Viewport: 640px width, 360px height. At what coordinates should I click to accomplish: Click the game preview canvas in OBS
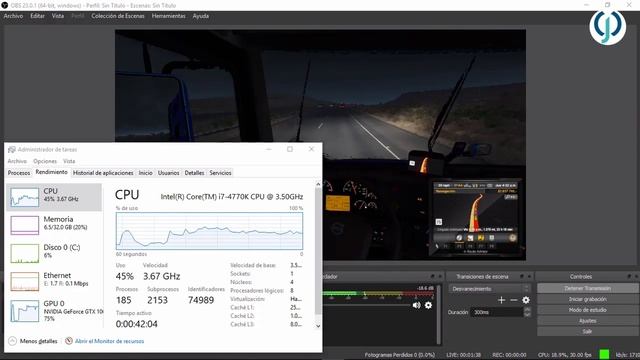click(x=320, y=145)
